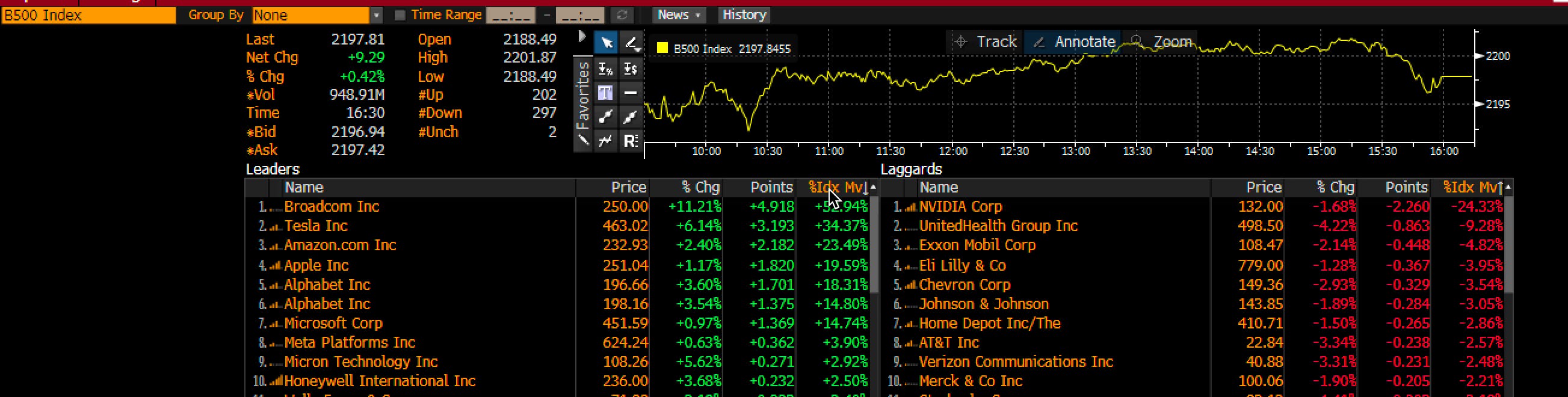The image size is (1568, 397).
Task: Activate the Track crosshair on chart
Action: [x=985, y=42]
